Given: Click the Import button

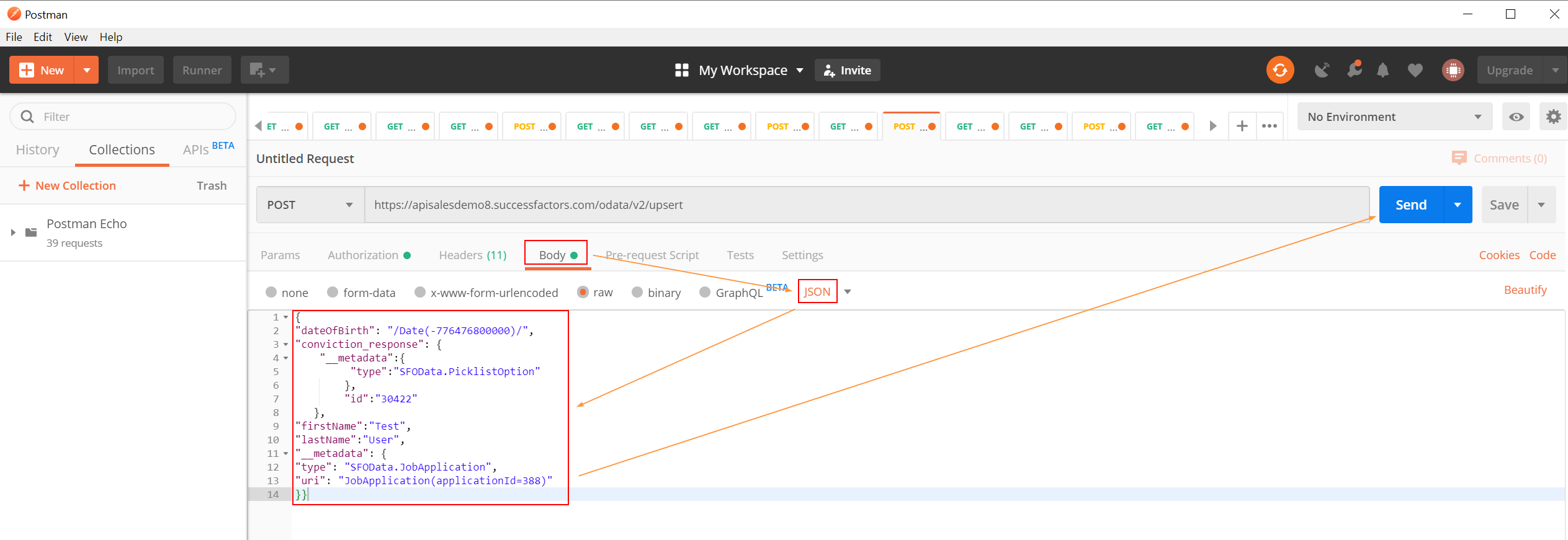Looking at the screenshot, I should [136, 70].
